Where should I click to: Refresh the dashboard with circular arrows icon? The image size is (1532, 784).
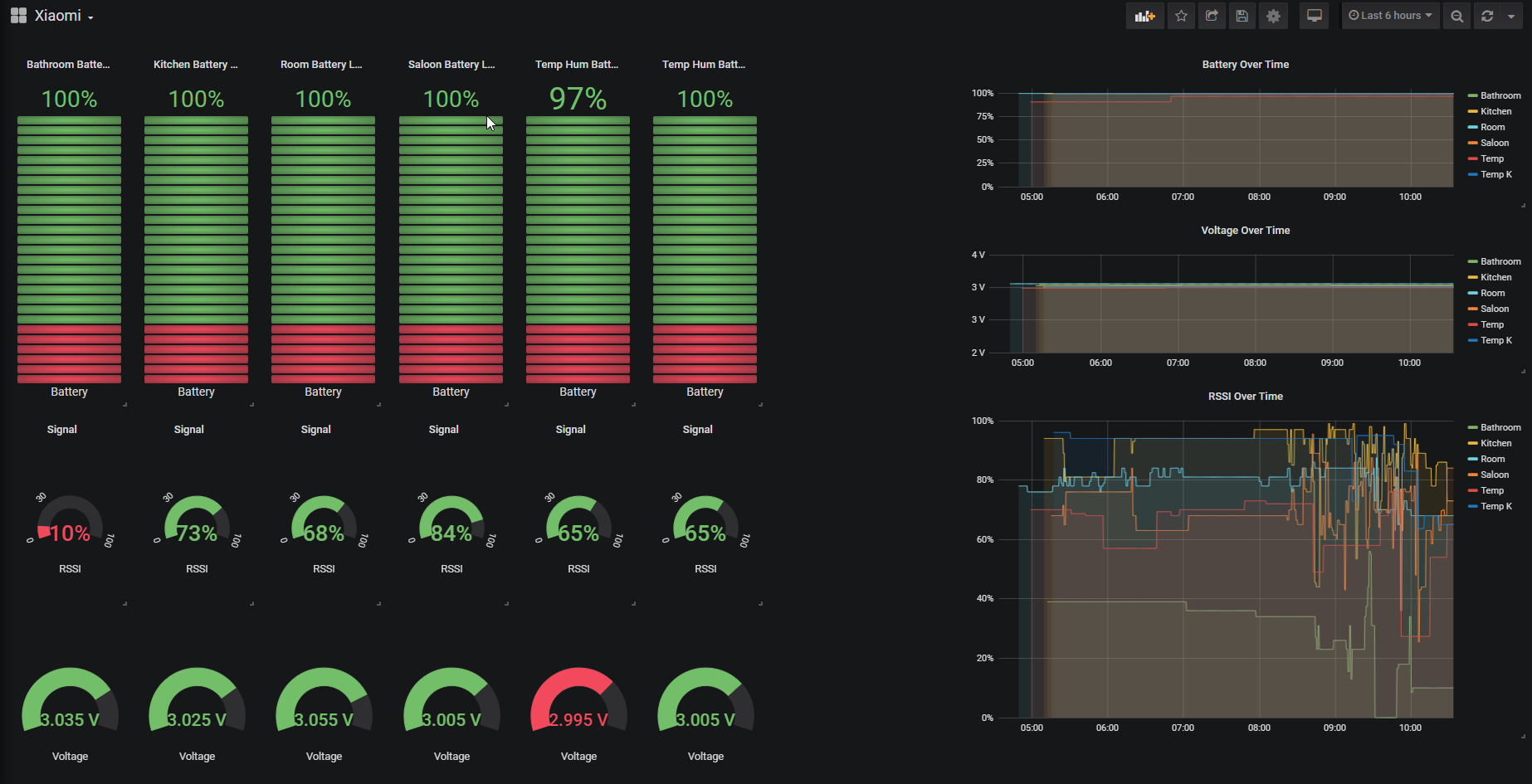click(x=1487, y=16)
